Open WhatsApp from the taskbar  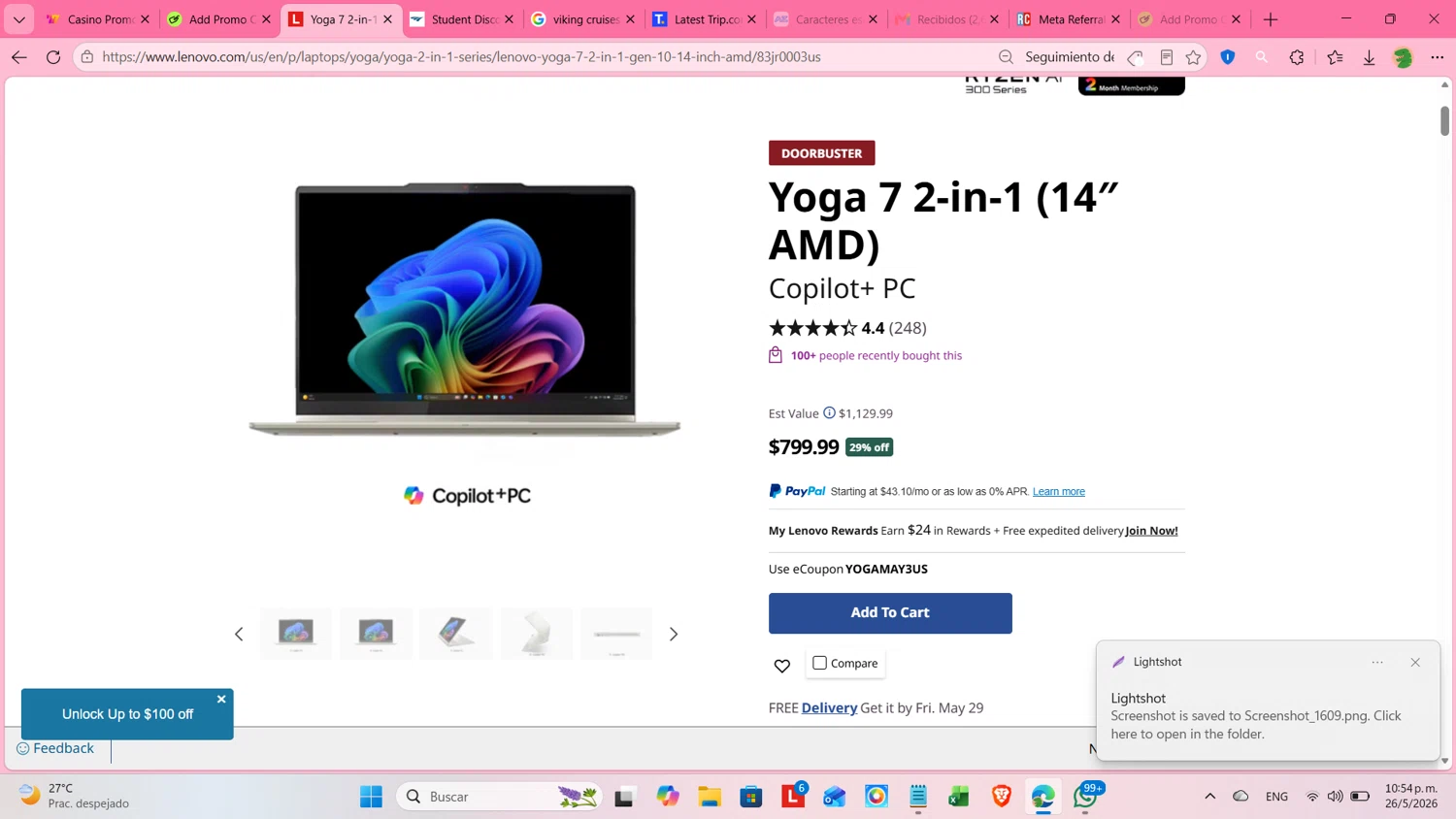[x=1085, y=797]
